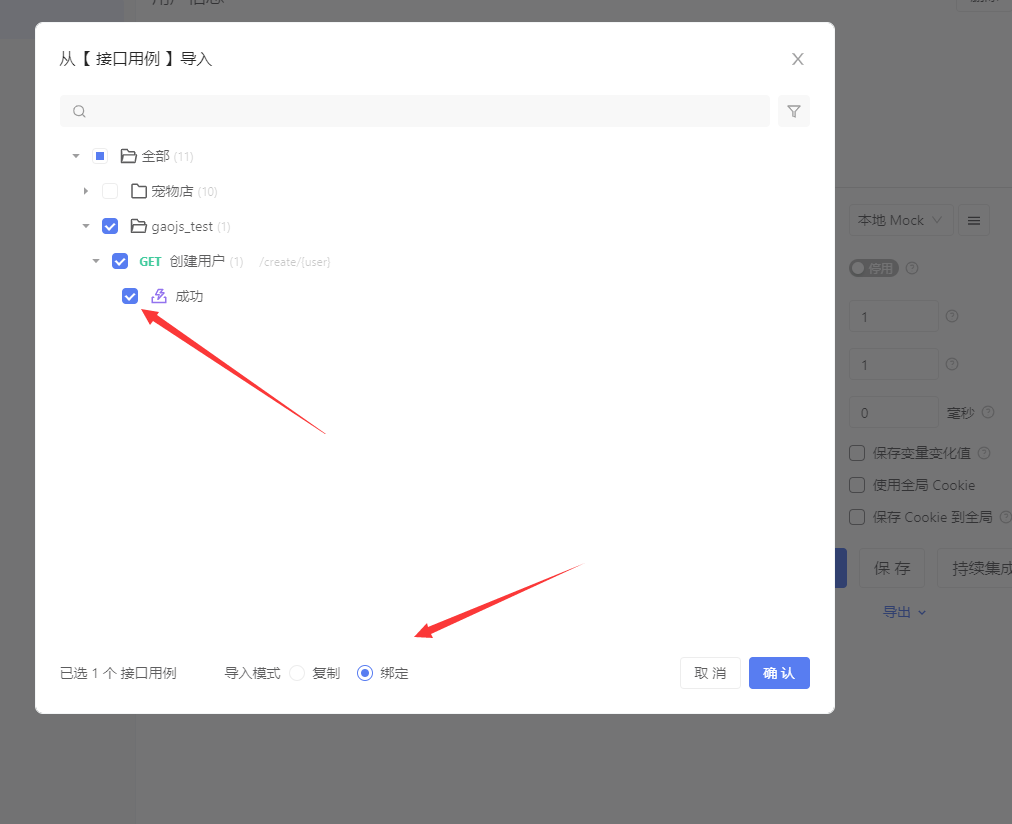Click the 确认 button
1012x824 pixels.
[779, 673]
